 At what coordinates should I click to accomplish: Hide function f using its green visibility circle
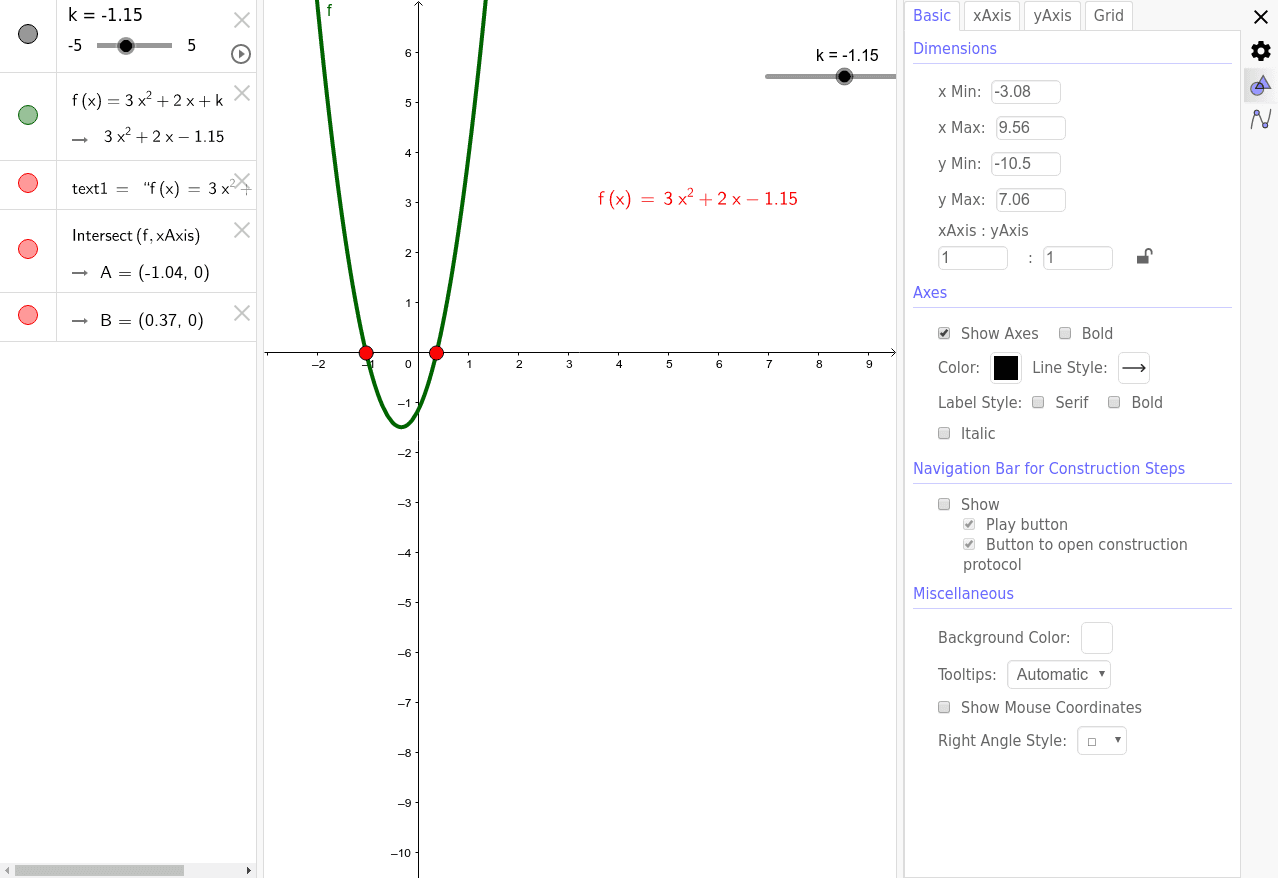pyautogui.click(x=27, y=116)
